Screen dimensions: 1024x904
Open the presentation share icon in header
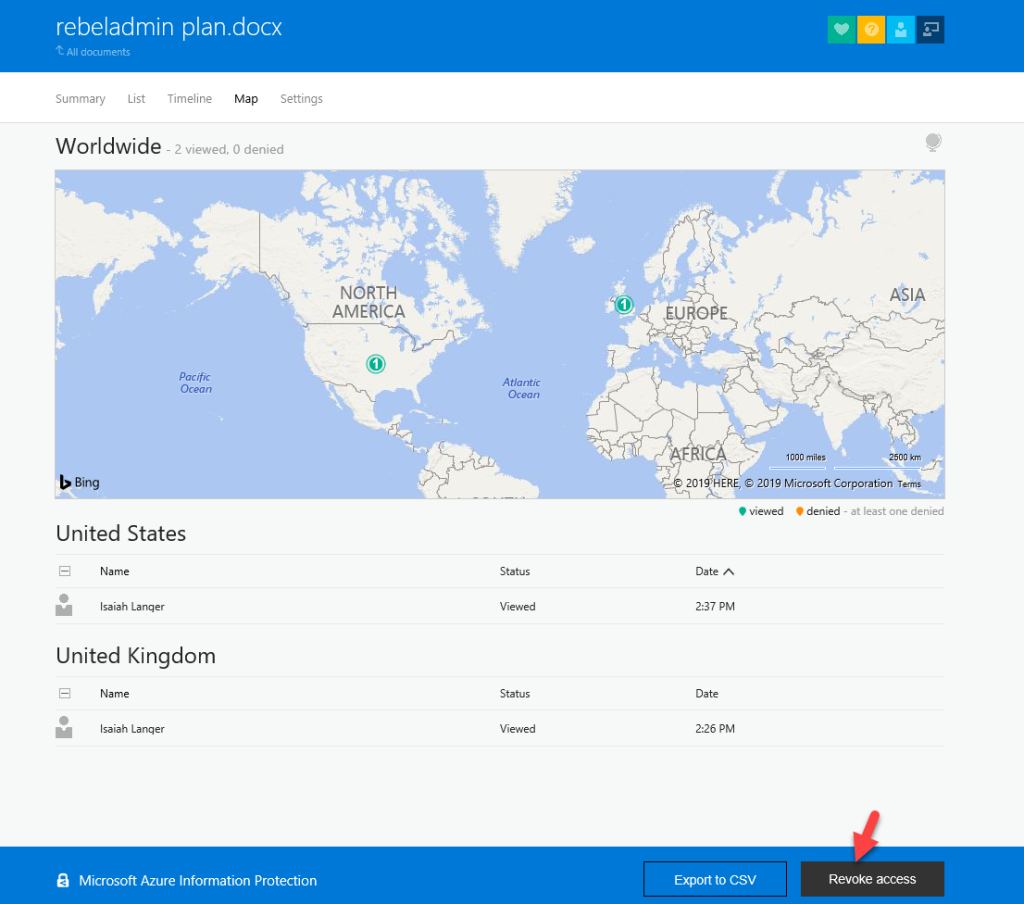pyautogui.click(x=929, y=29)
